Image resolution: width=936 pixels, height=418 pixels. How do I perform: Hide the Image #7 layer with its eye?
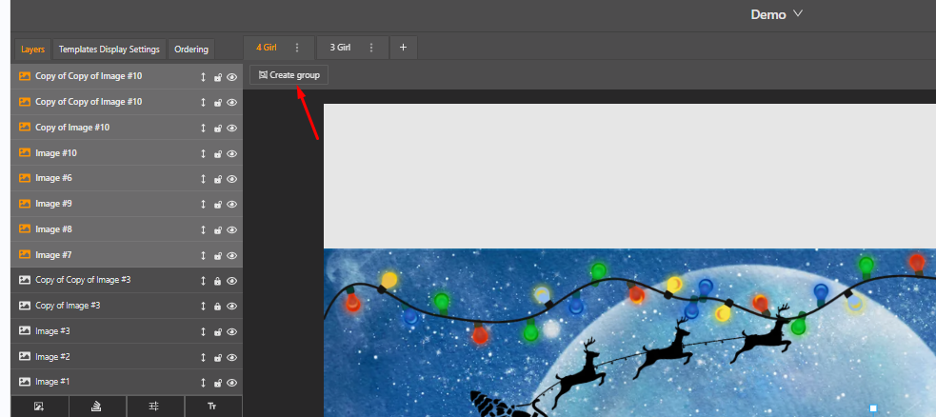pyautogui.click(x=232, y=256)
